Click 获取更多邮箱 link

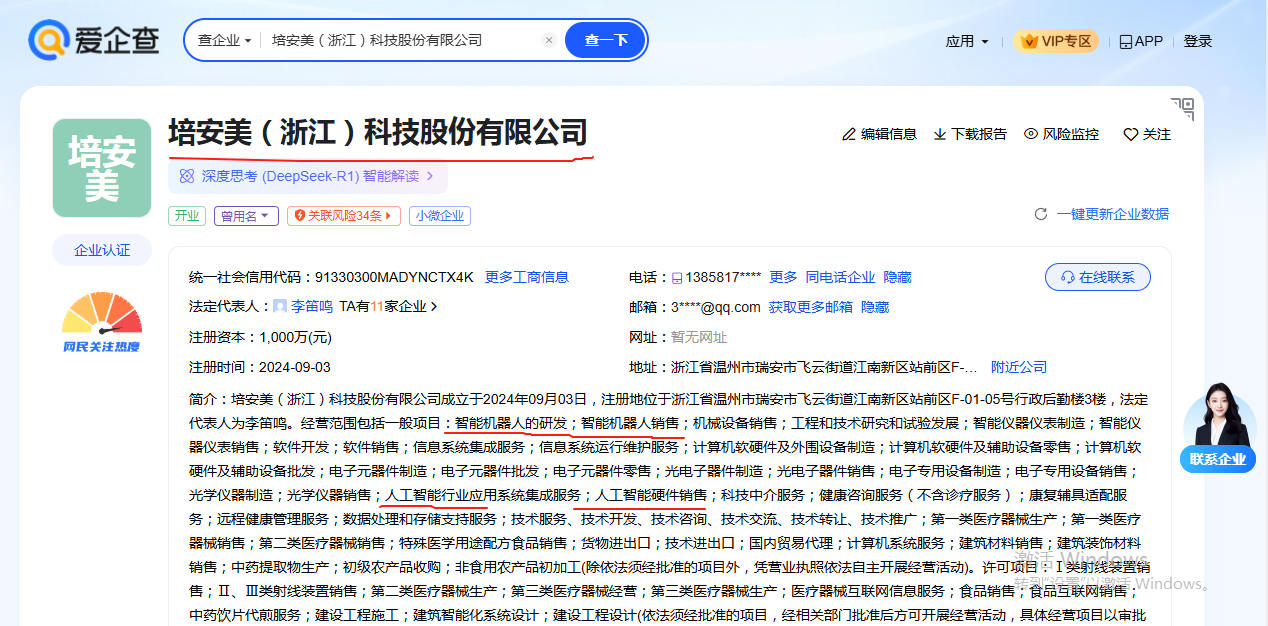810,307
